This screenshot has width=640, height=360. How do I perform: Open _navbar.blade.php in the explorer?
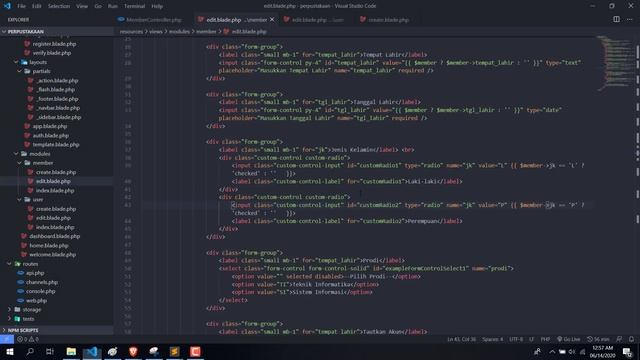click(x=58, y=108)
